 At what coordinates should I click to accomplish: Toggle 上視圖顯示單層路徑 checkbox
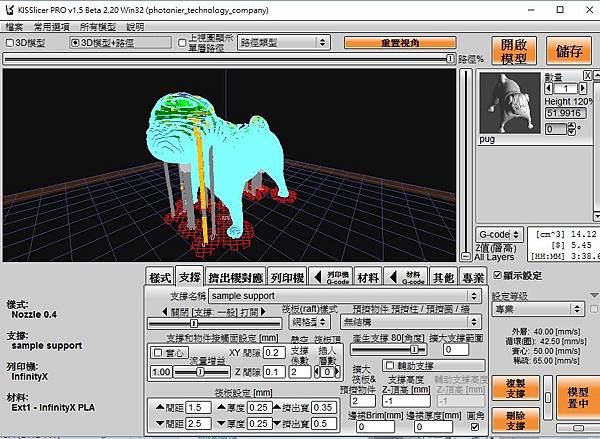tap(183, 42)
